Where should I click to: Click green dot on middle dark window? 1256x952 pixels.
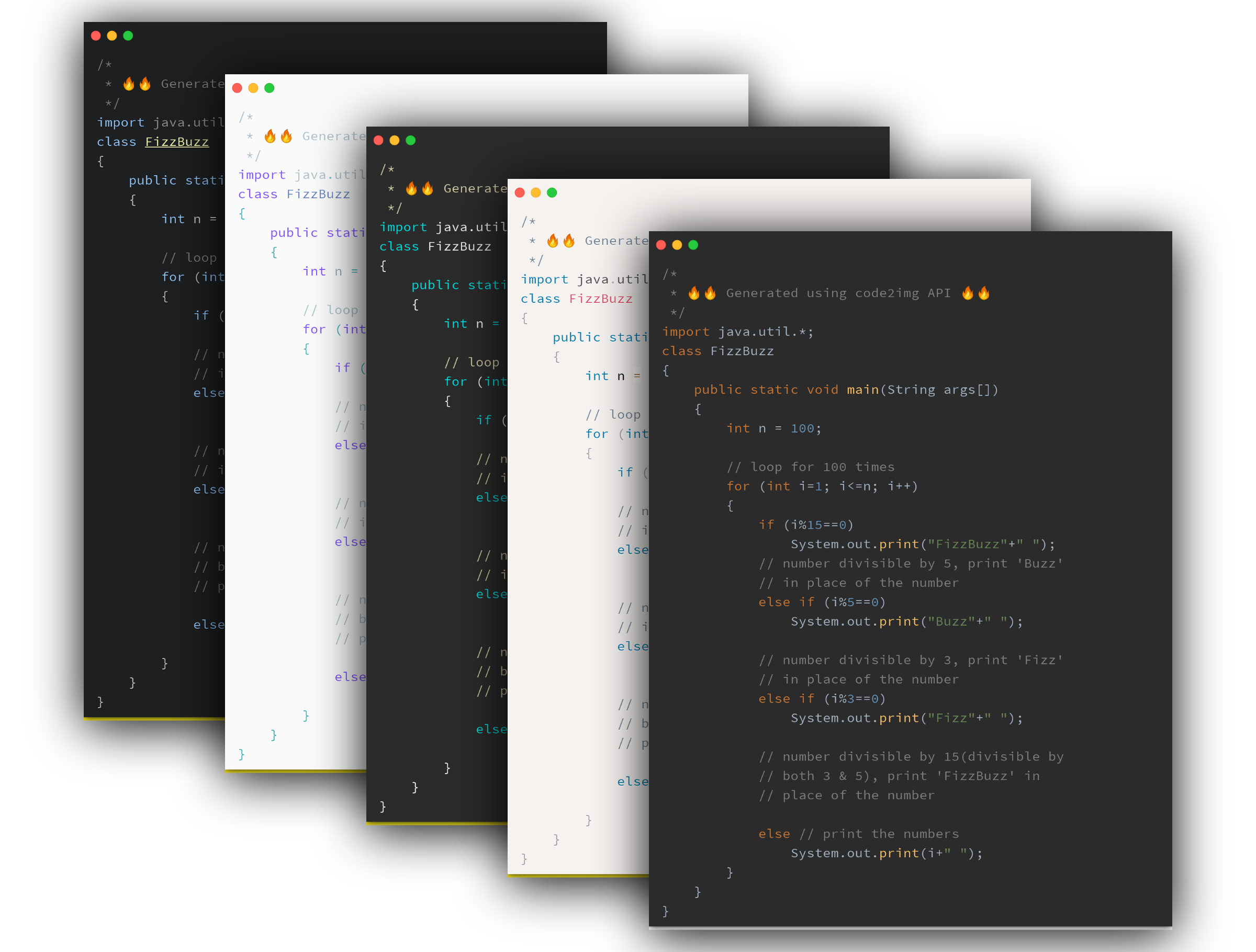click(411, 140)
